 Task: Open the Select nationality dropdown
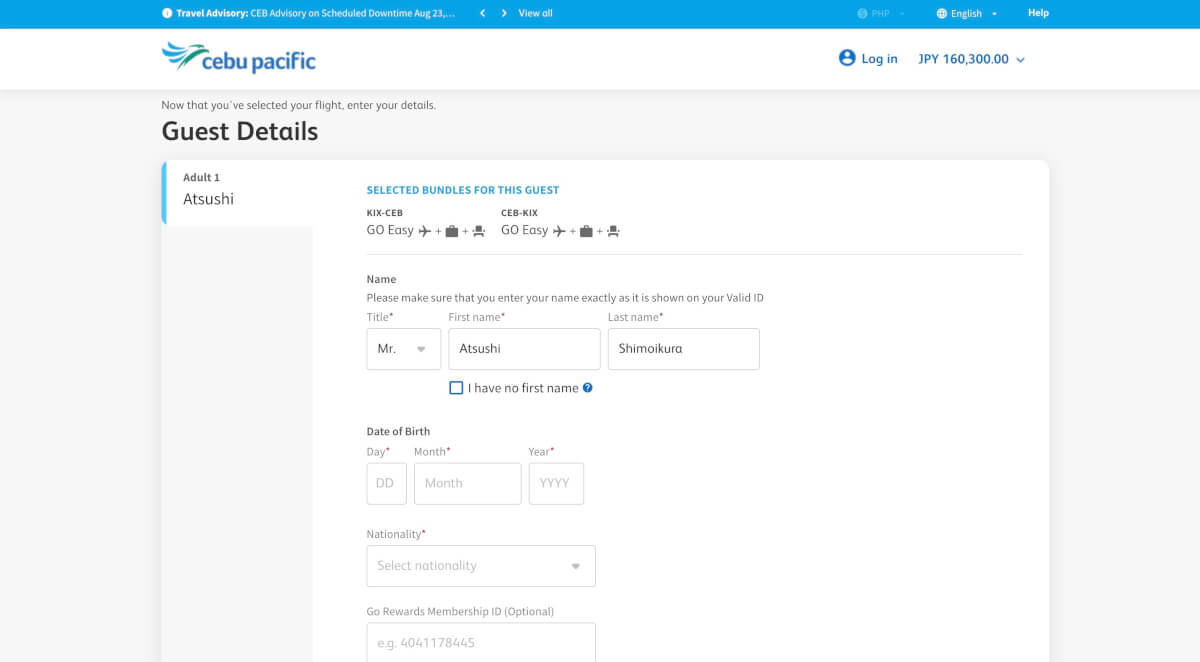click(x=481, y=566)
